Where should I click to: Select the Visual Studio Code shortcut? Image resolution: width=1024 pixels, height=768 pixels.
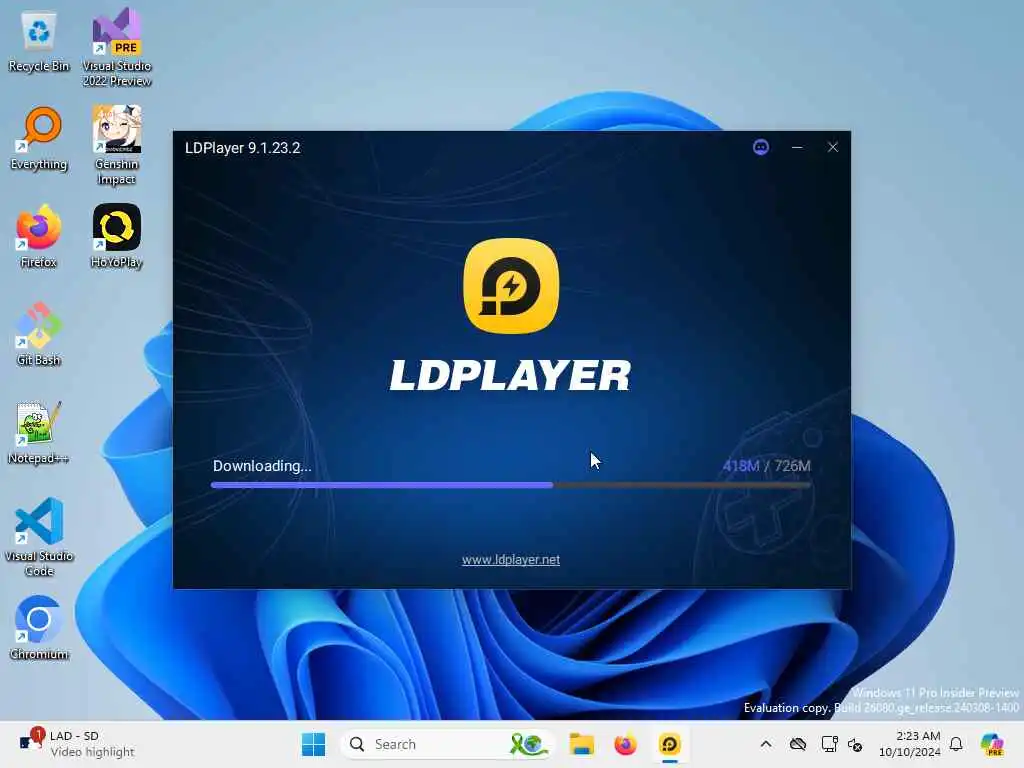pyautogui.click(x=39, y=537)
